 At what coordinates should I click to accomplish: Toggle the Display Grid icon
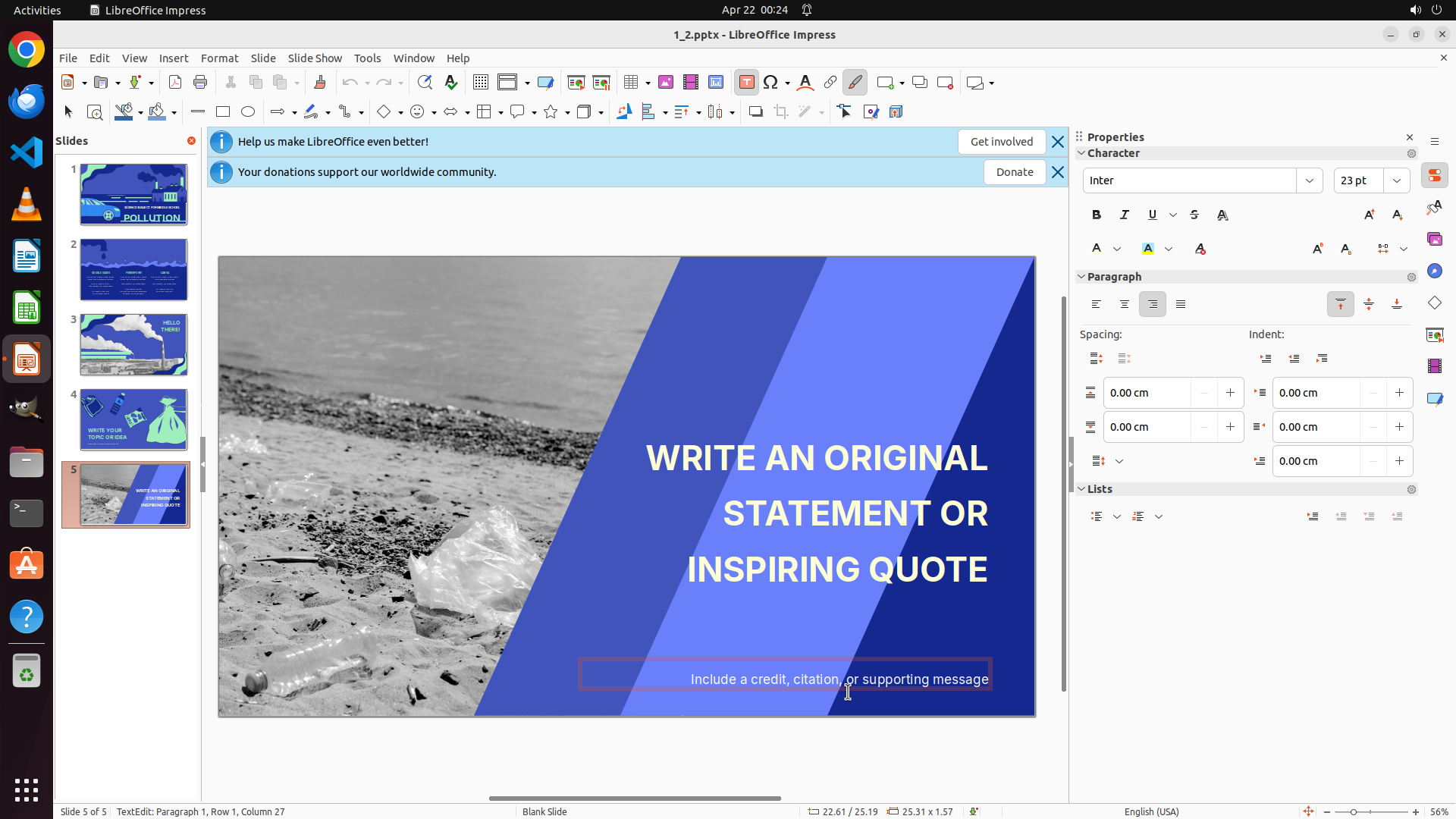pyautogui.click(x=481, y=83)
